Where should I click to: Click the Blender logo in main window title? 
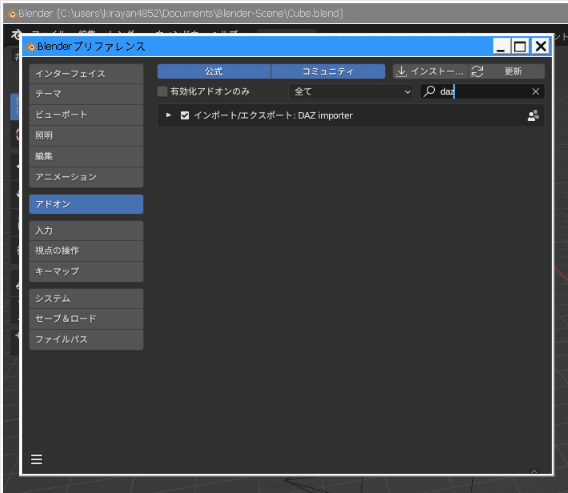click(11, 14)
